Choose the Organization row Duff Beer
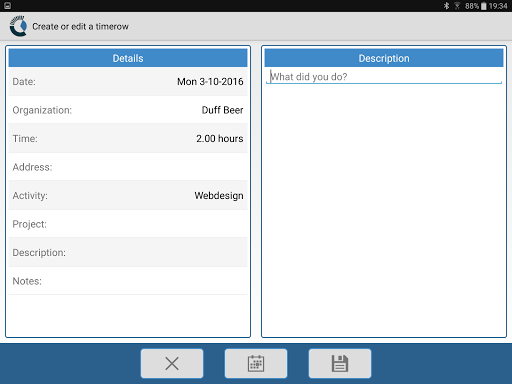512x384 pixels. pyautogui.click(x=128, y=110)
